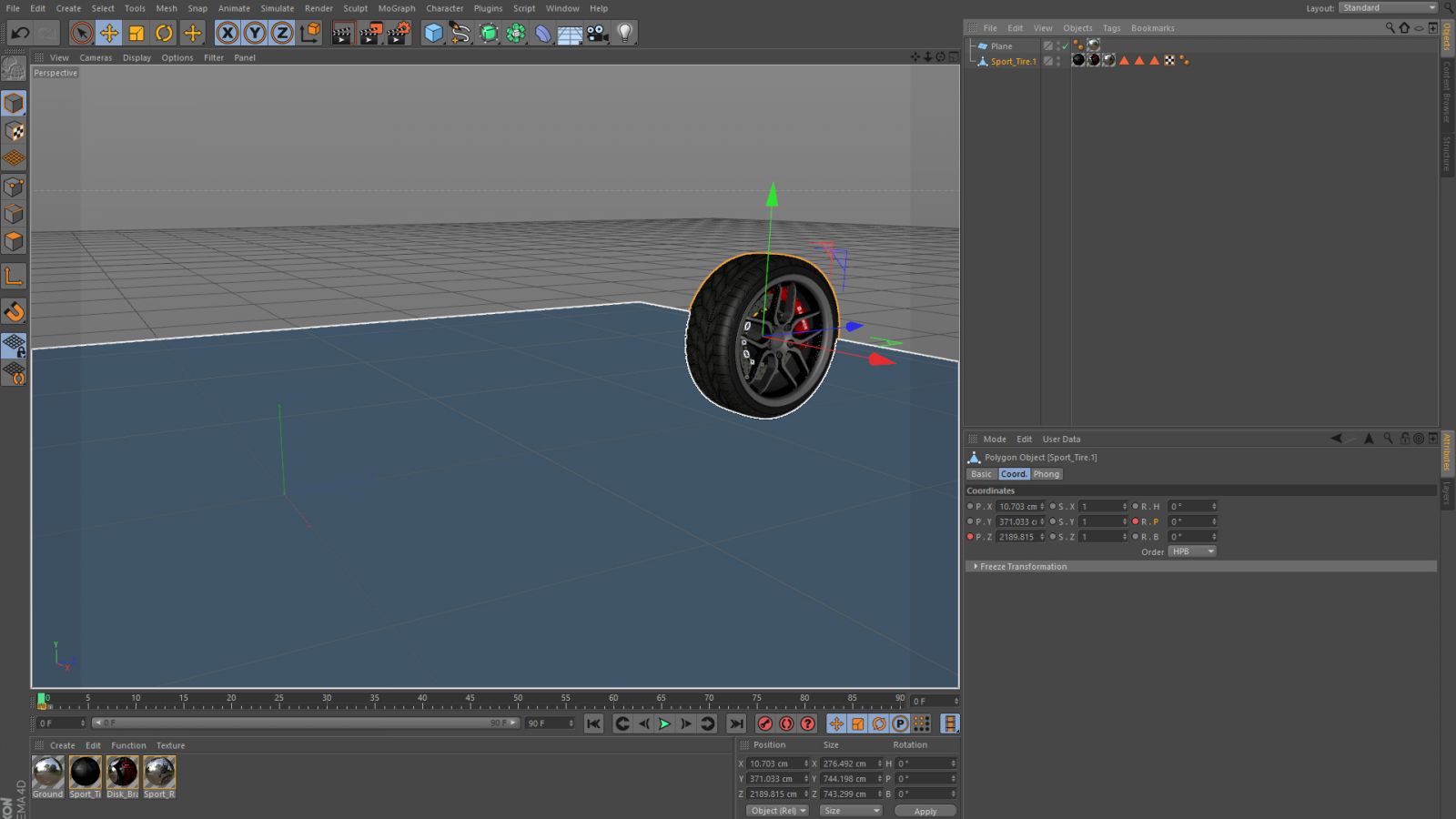
Task: Open the Edit Render Settings icon
Action: coord(399,34)
